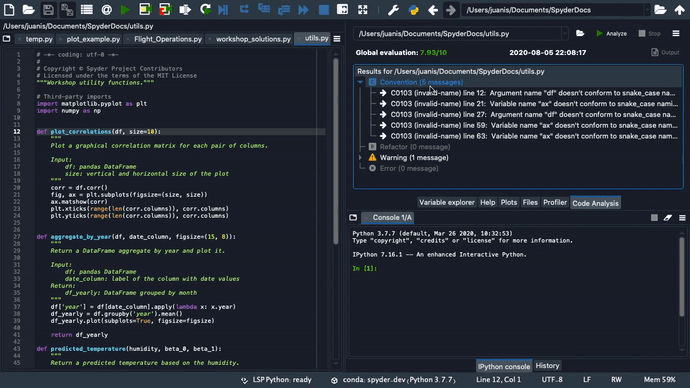The height and width of the screenshot is (388, 690).
Task: Switch to Flight_Operations.py tab
Action: [168, 39]
